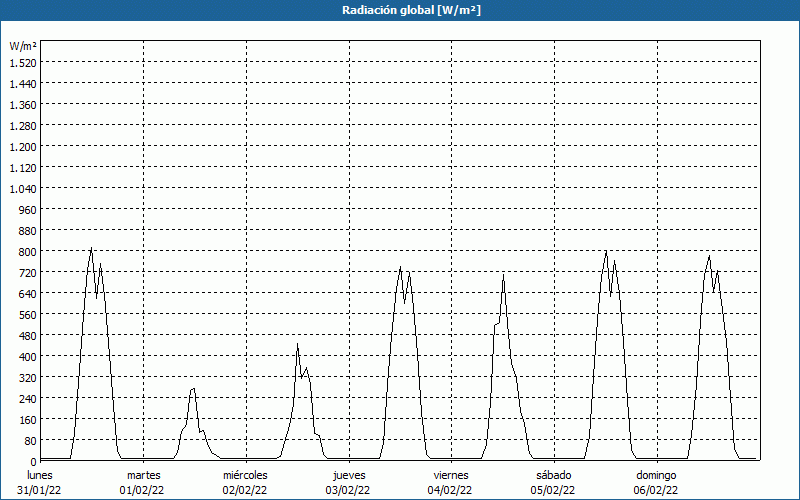Select the 320 y-axis value
Screen dimensions: 800x500
tap(28, 378)
